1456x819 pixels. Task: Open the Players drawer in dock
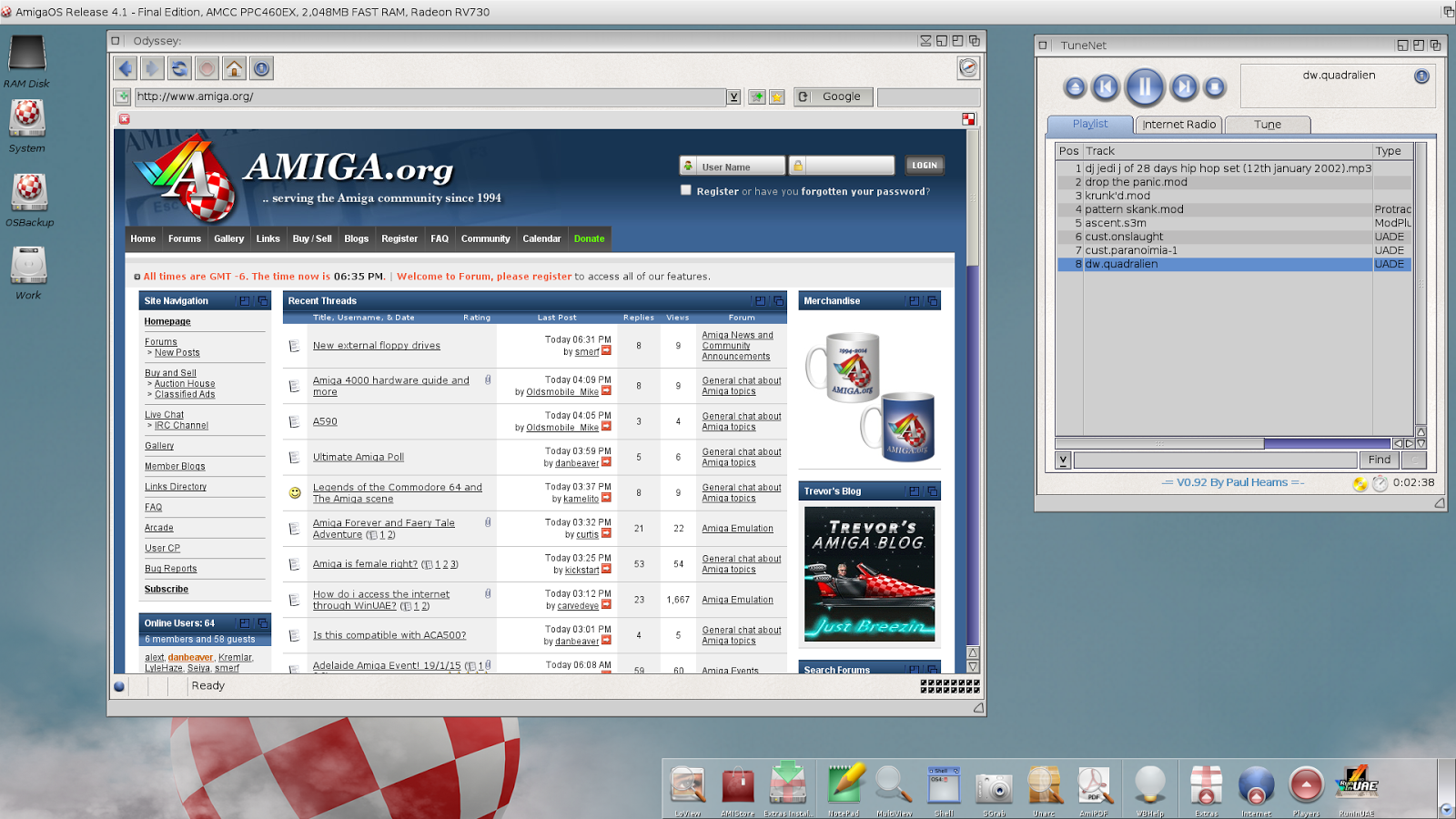(1307, 789)
